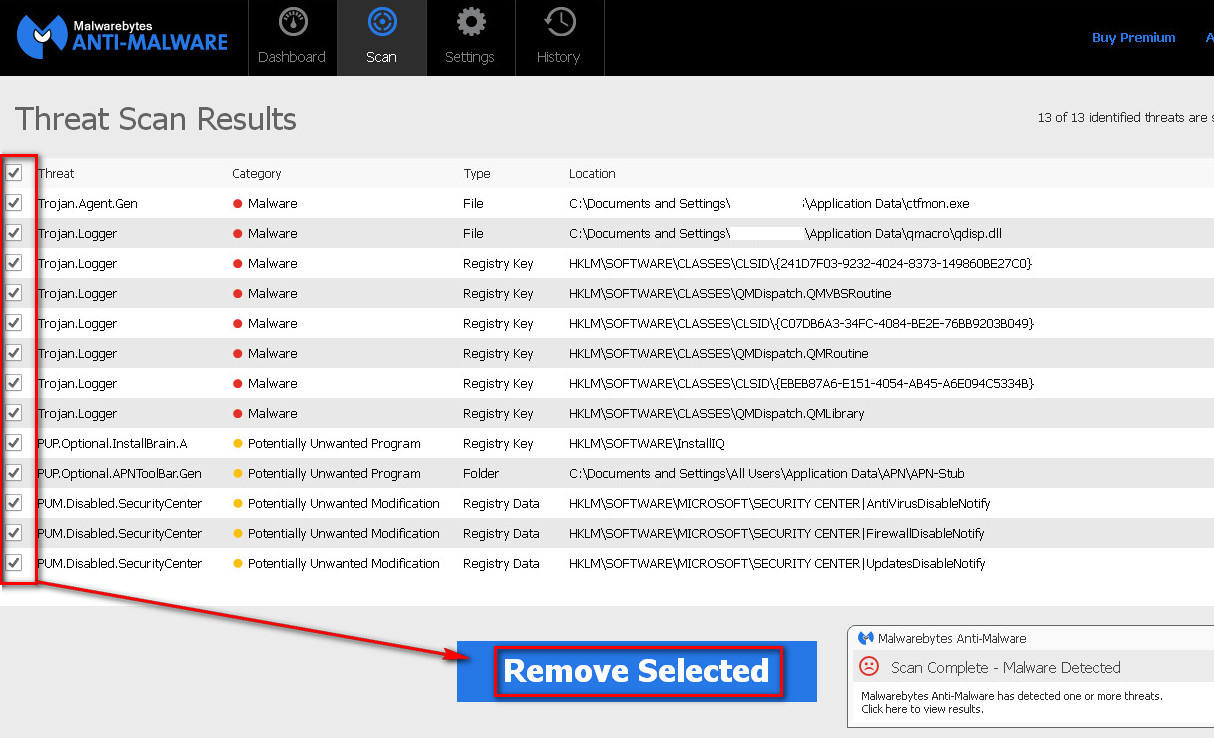Screen dimensions: 1214x738
Task: Uncheck checkbox for AntiVirusDisableNotify row
Action: [14, 503]
